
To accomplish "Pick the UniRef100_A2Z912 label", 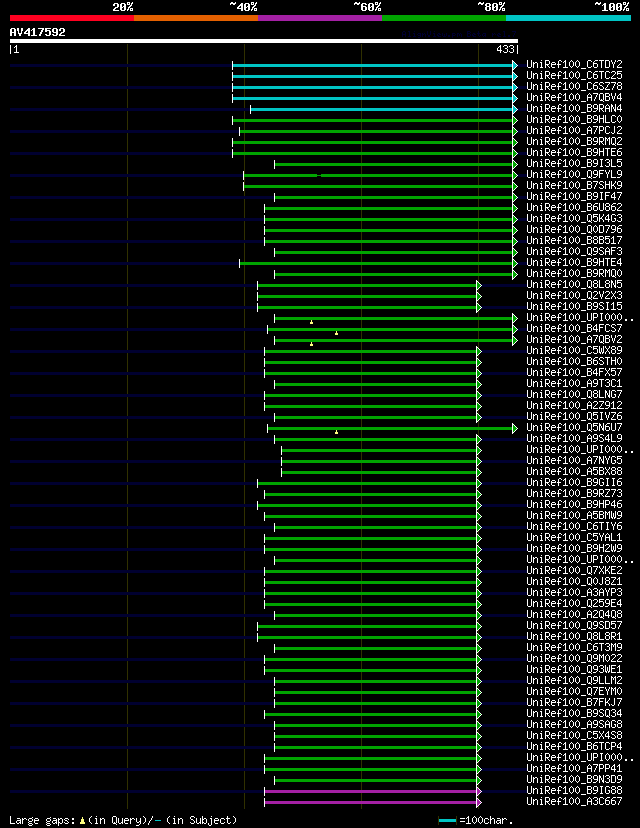I will tap(574, 406).
